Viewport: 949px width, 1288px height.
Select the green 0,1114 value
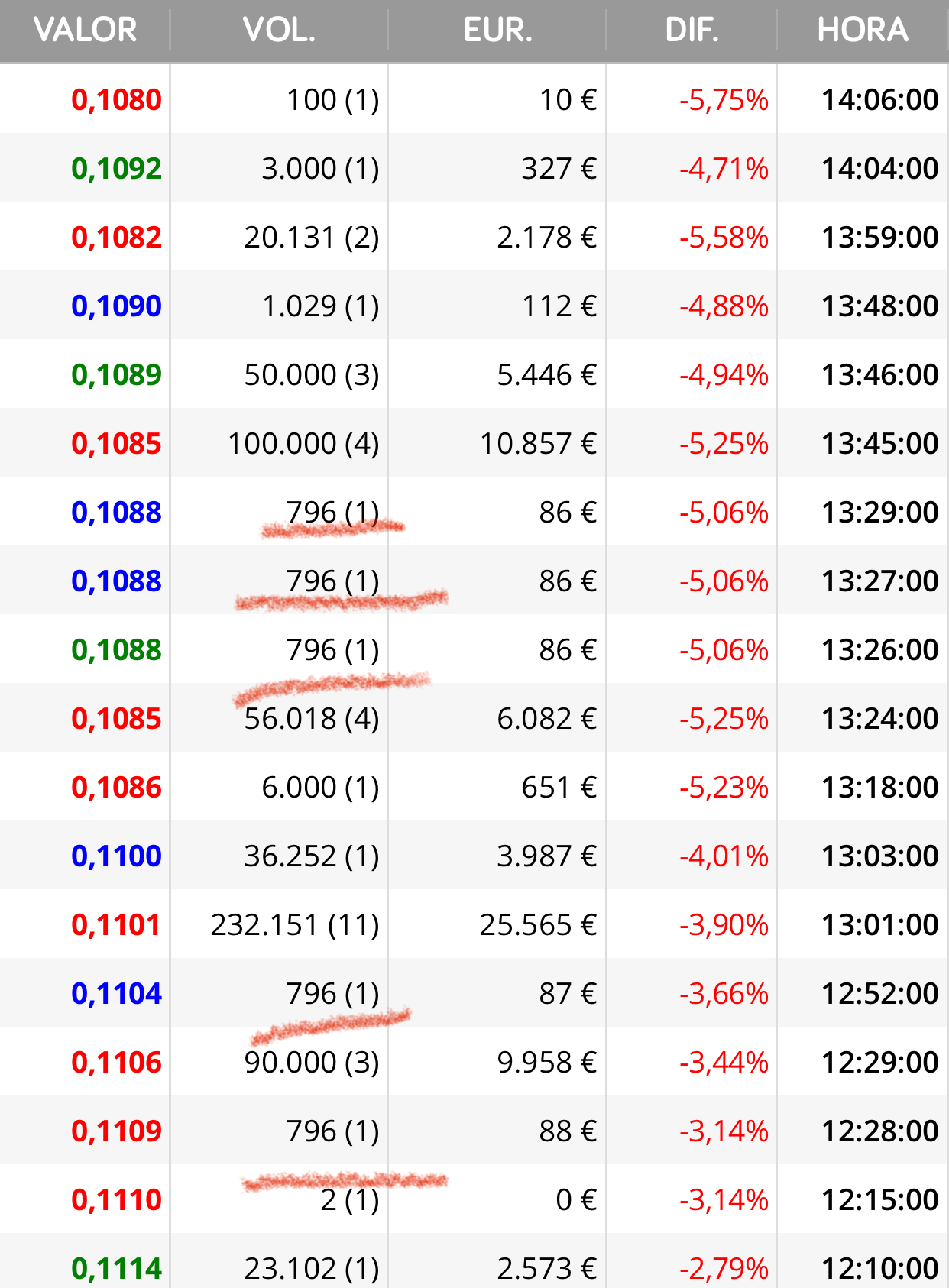pos(116,1269)
